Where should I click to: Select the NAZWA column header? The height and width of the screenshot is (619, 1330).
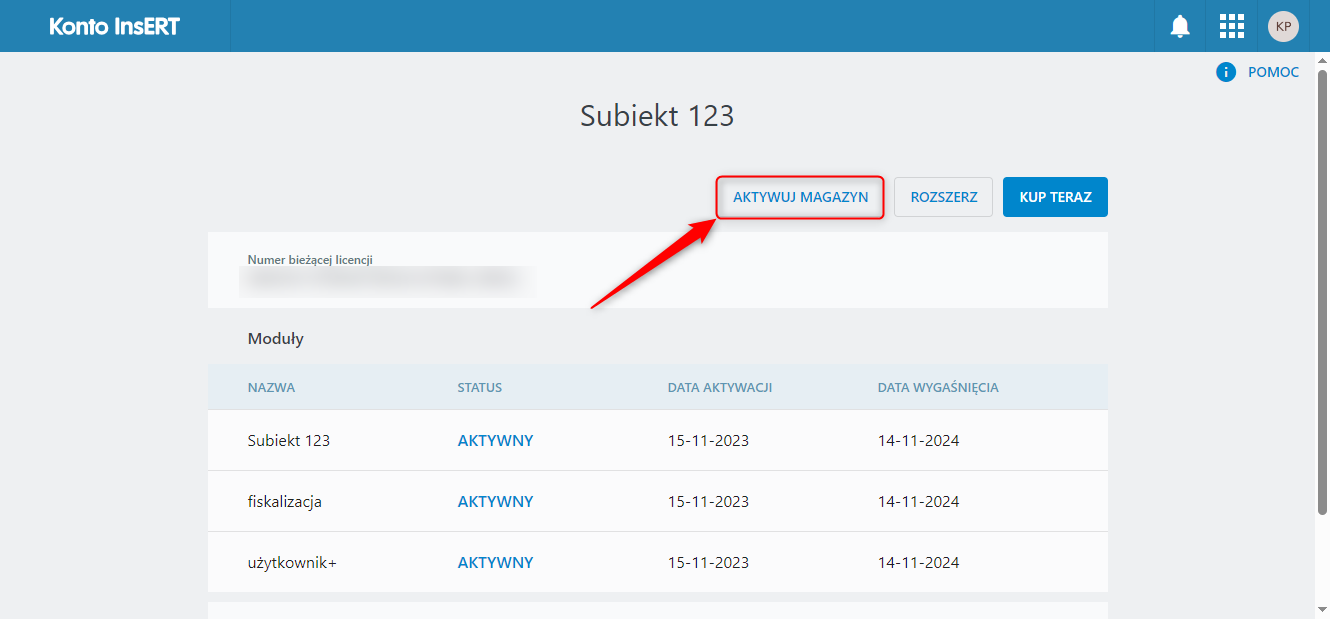(271, 387)
